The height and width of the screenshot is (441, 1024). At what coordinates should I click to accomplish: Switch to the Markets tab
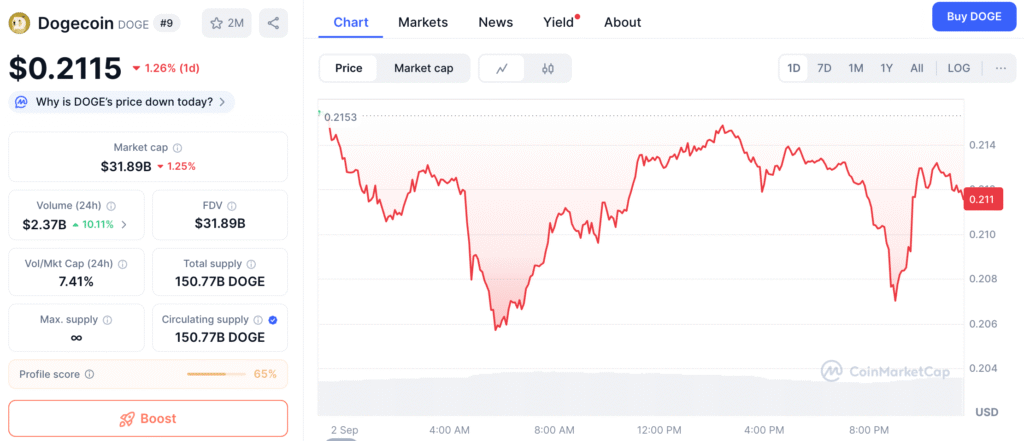(423, 22)
